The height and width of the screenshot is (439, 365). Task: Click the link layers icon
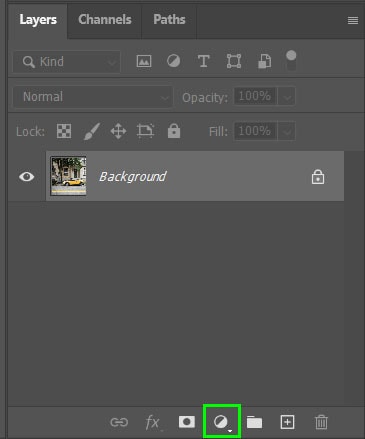tap(119, 422)
